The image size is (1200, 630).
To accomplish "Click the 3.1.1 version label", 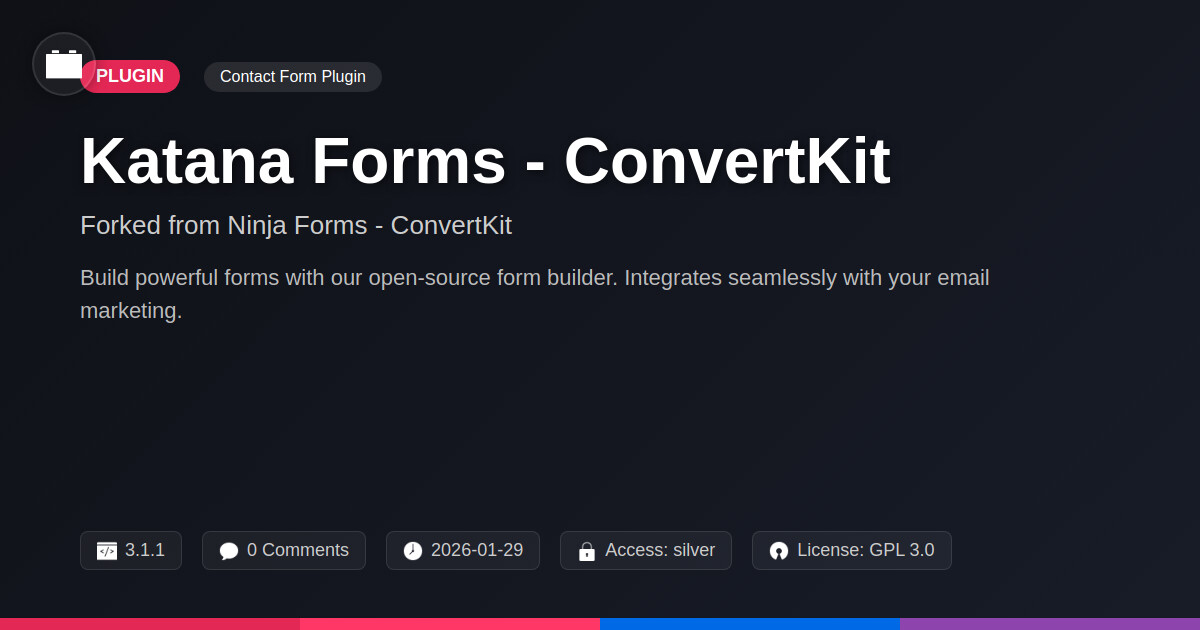I will coord(145,550).
